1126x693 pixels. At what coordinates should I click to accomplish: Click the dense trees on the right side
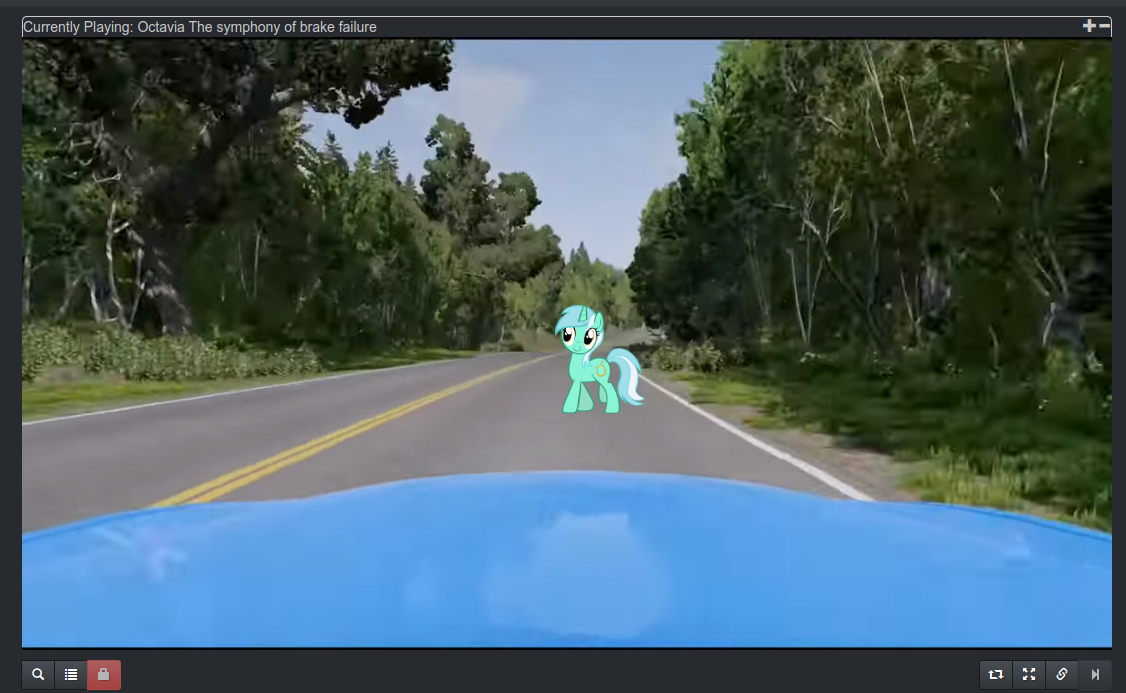click(x=900, y=200)
